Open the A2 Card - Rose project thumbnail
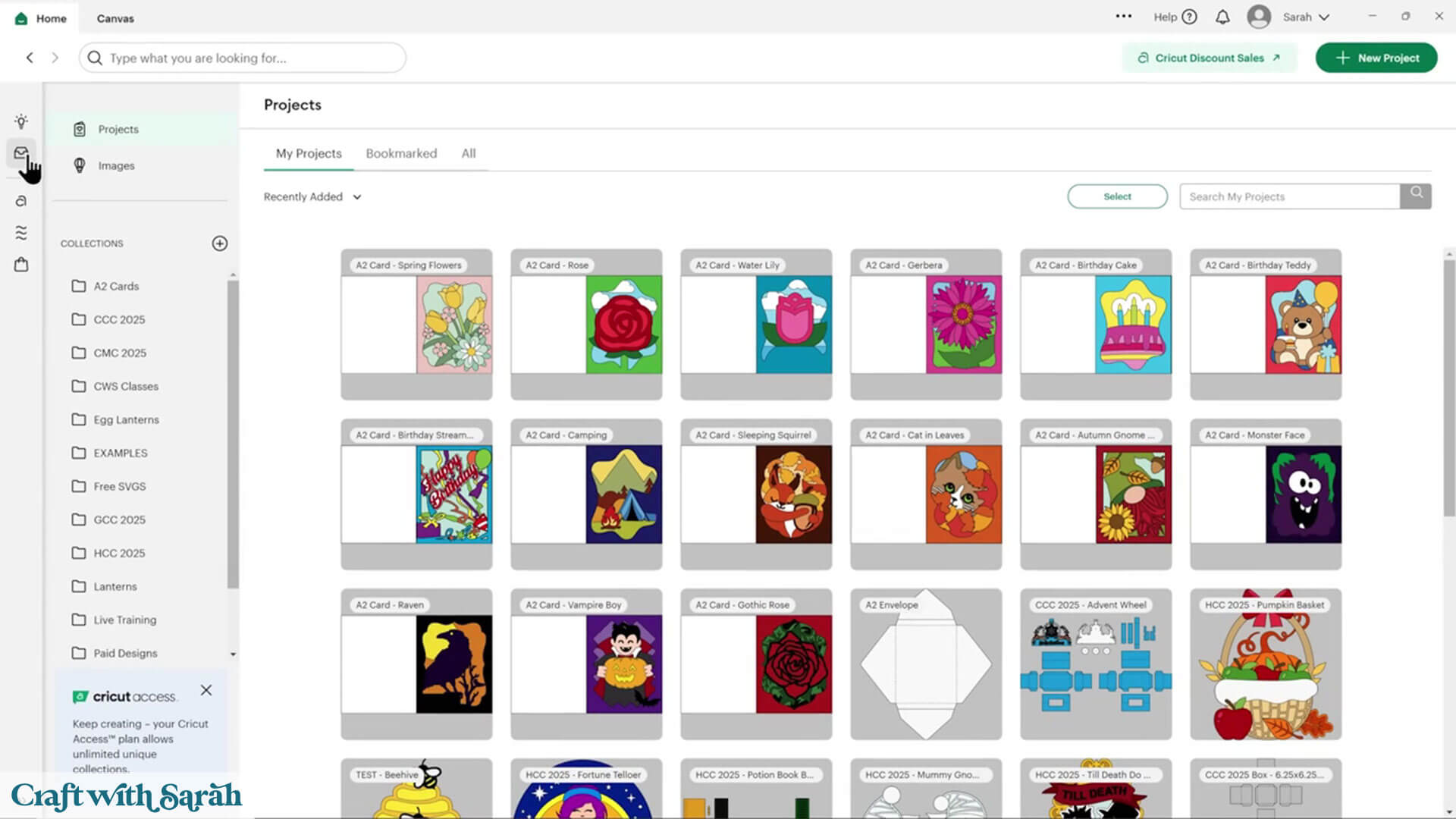 click(586, 325)
